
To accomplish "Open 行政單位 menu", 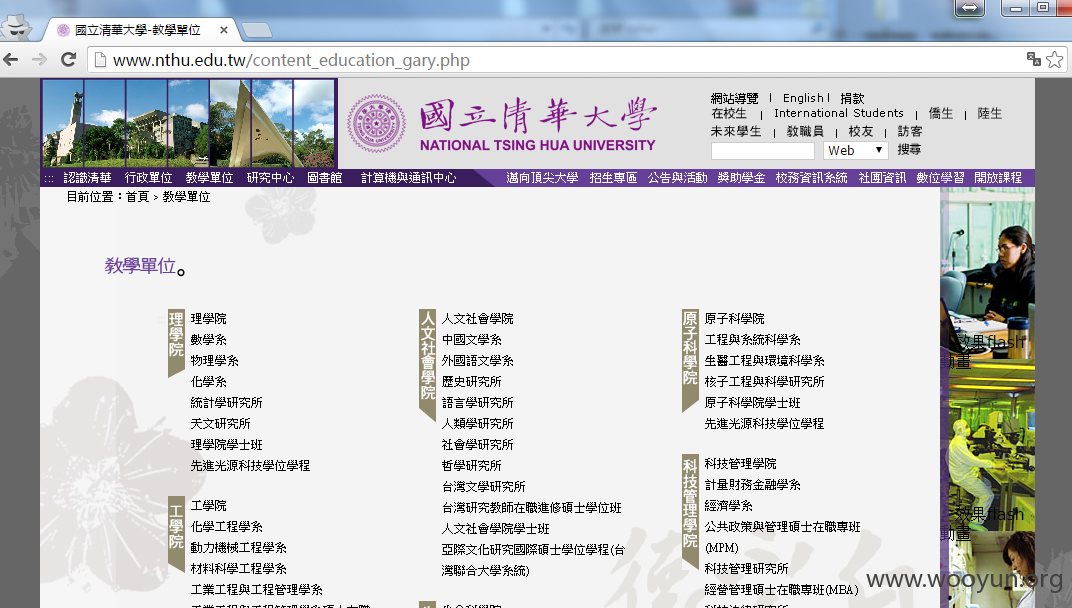I will 148,178.
